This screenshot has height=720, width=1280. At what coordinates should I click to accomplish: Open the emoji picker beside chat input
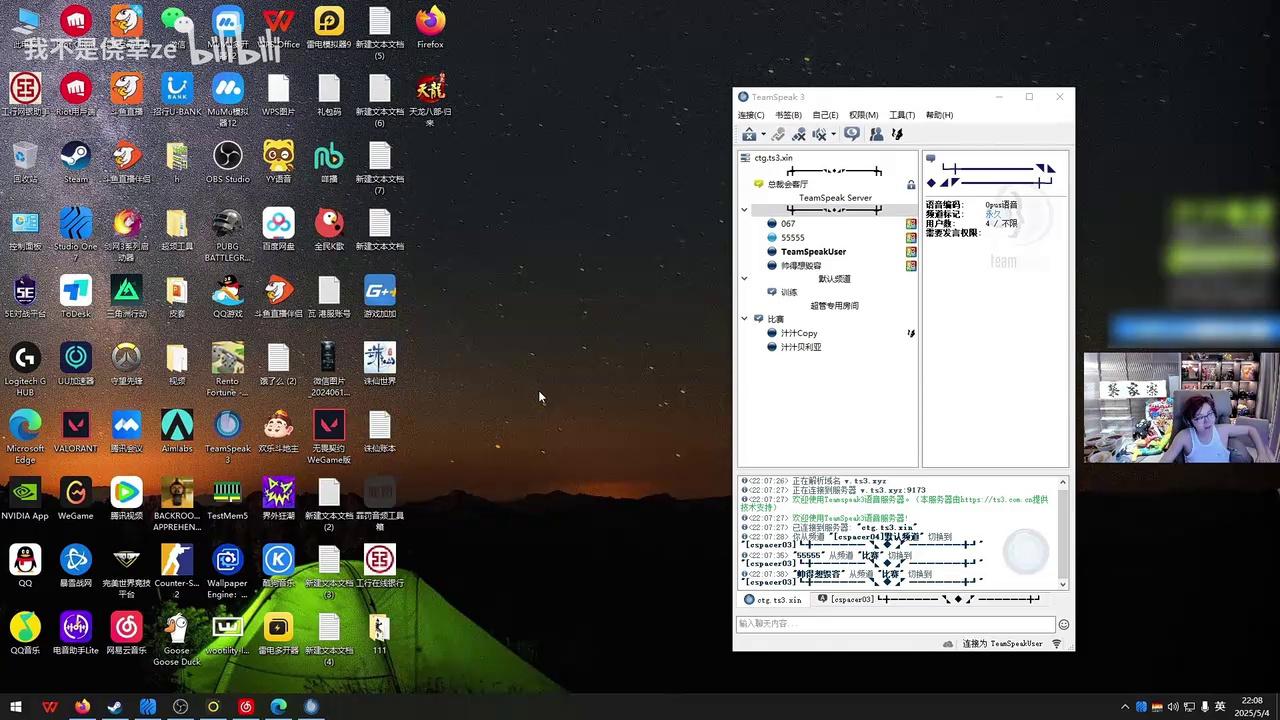tap(1063, 624)
